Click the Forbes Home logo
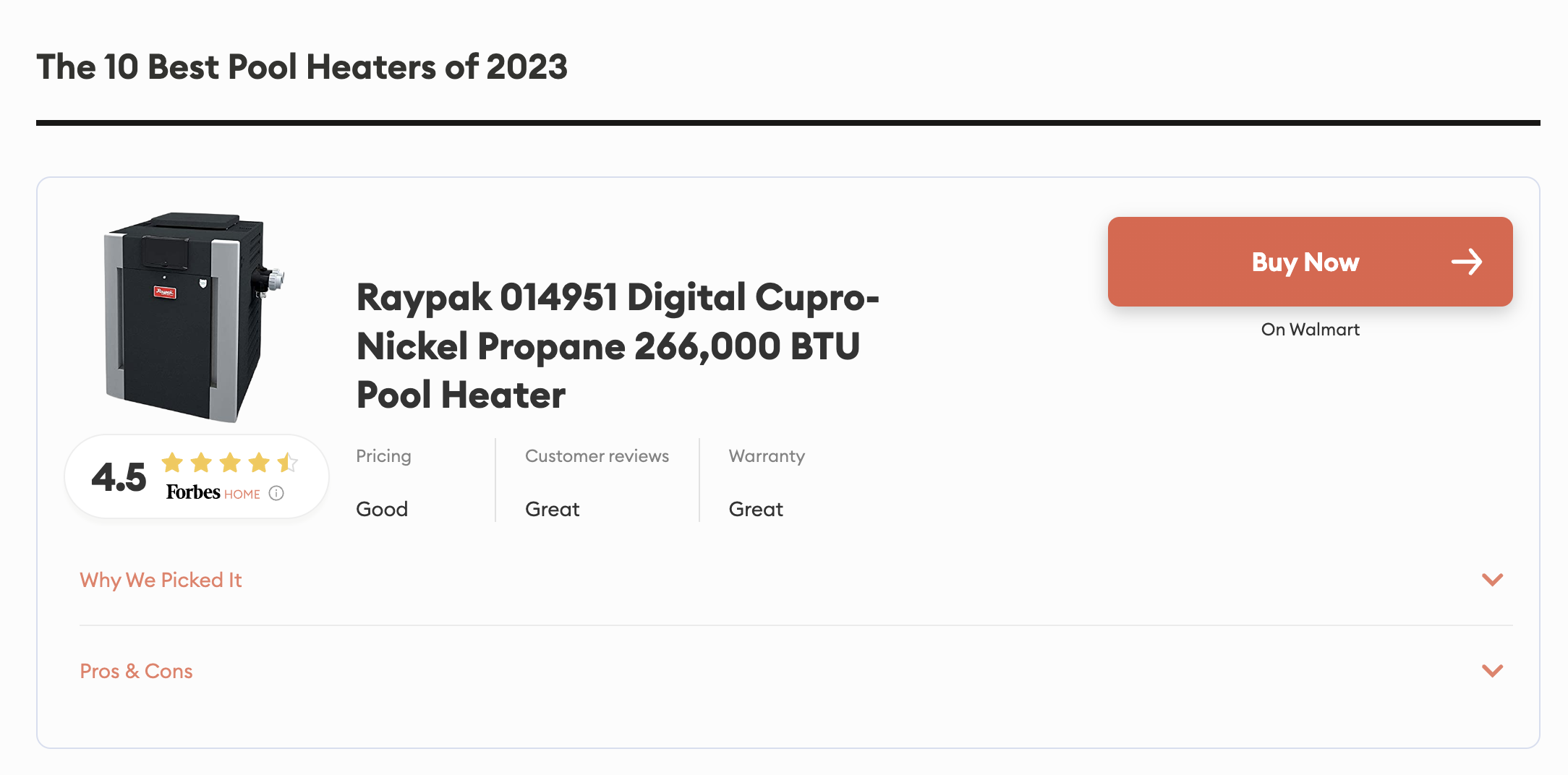1568x775 pixels. [x=213, y=493]
